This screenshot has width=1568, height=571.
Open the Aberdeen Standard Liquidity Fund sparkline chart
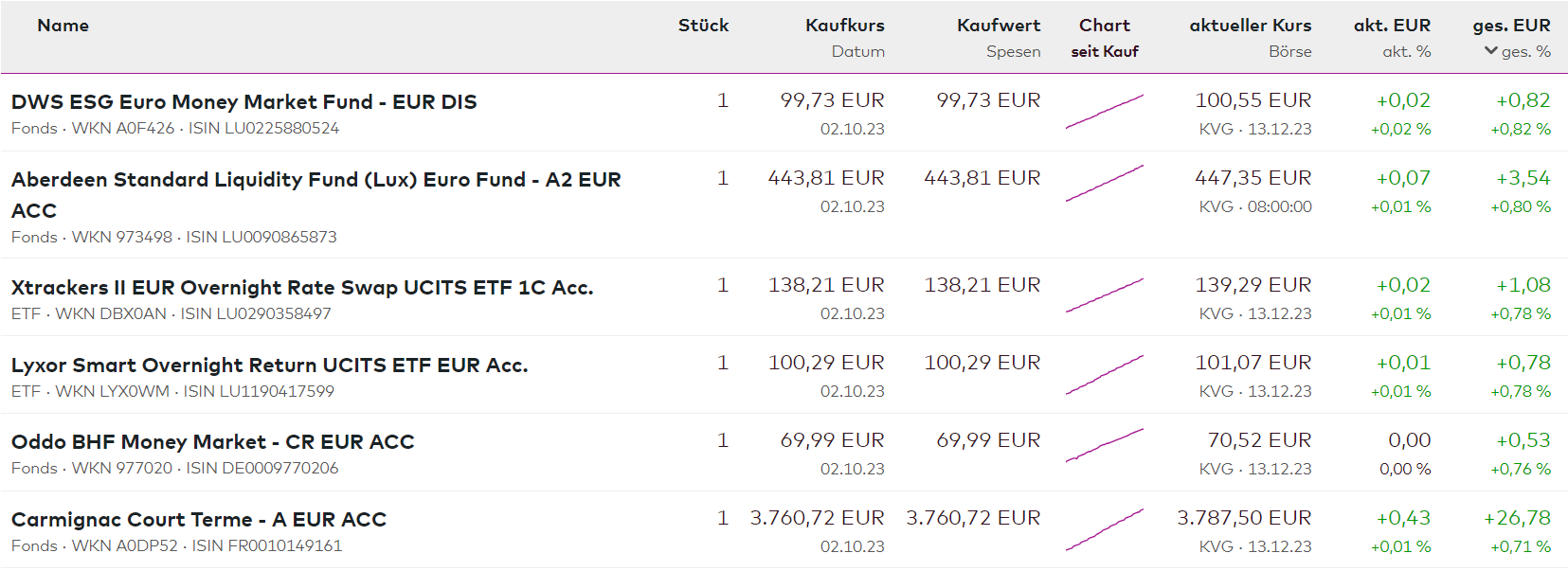[1105, 184]
